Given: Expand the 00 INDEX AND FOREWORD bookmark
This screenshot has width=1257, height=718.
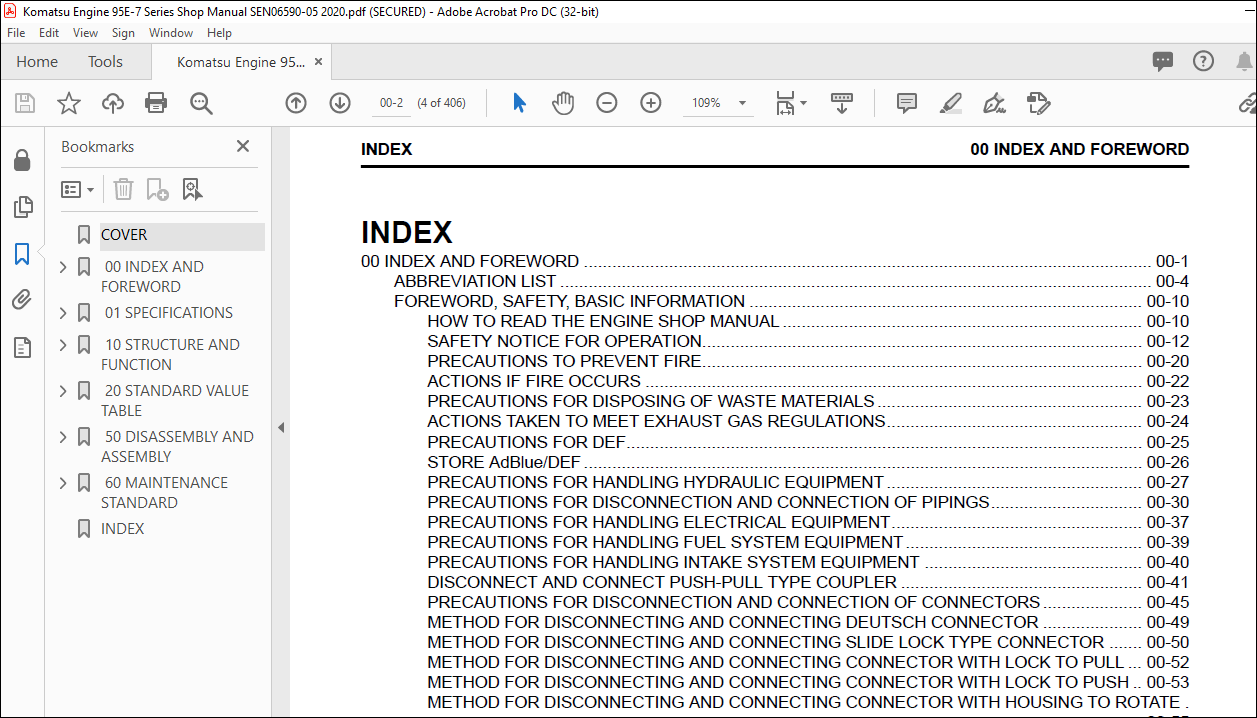Looking at the screenshot, I should (64, 267).
